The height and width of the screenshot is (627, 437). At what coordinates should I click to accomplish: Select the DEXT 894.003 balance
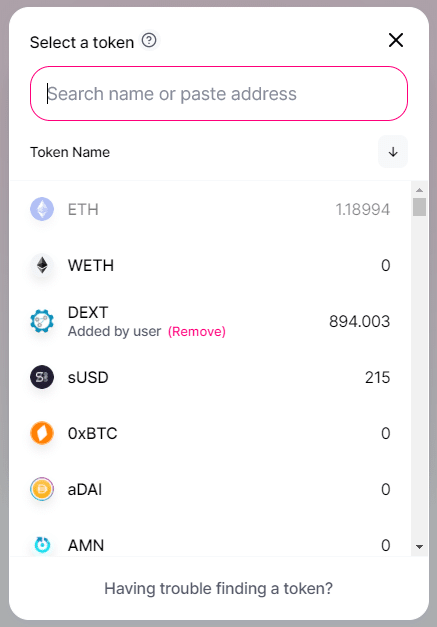coord(359,321)
